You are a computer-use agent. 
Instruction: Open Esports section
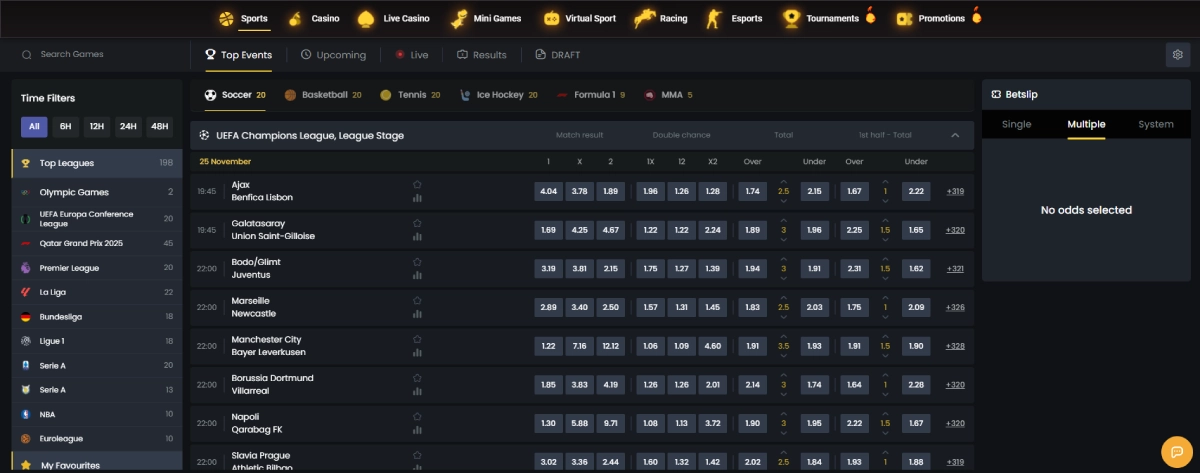(733, 18)
